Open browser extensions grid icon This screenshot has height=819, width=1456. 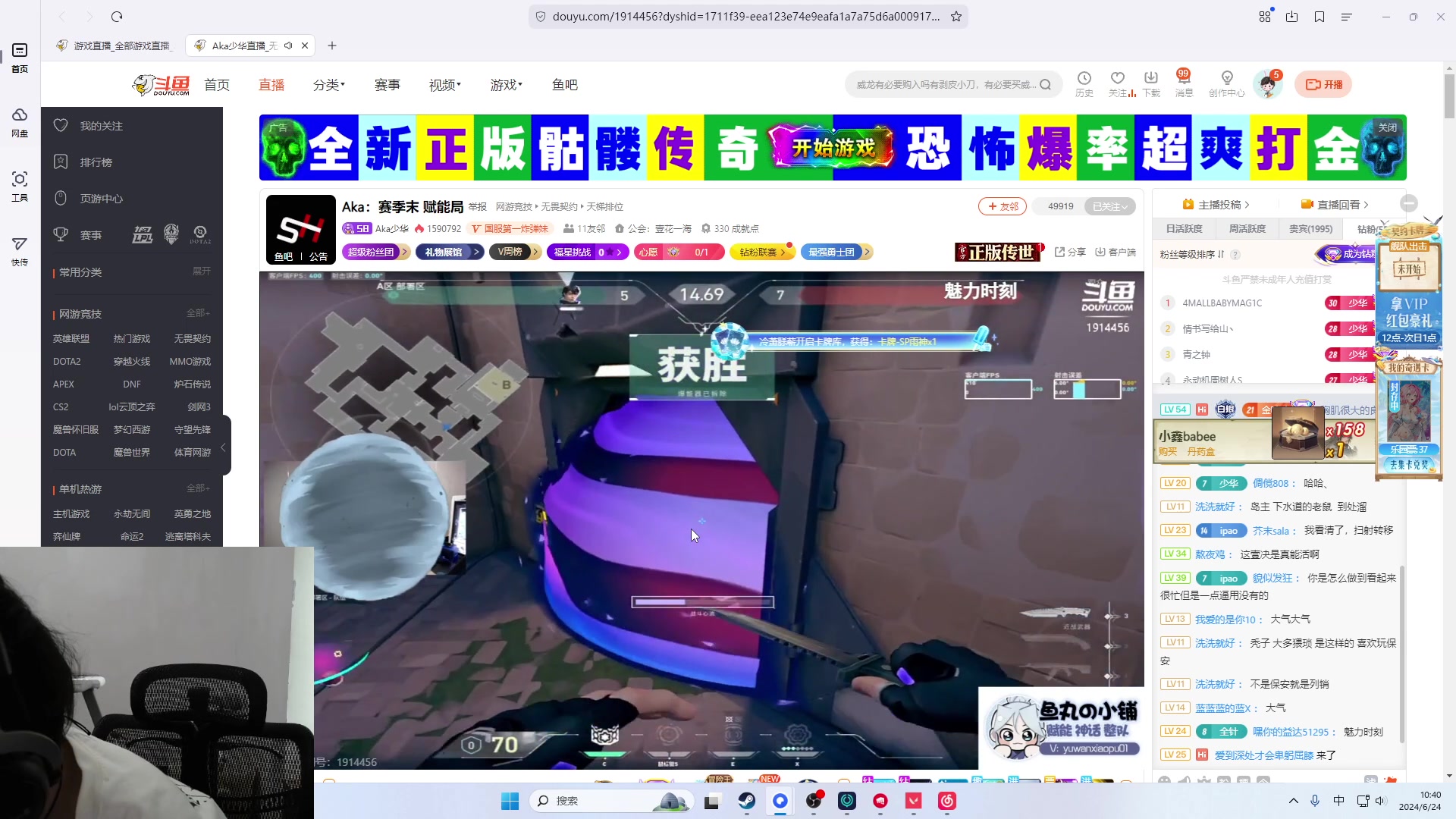[x=1264, y=17]
